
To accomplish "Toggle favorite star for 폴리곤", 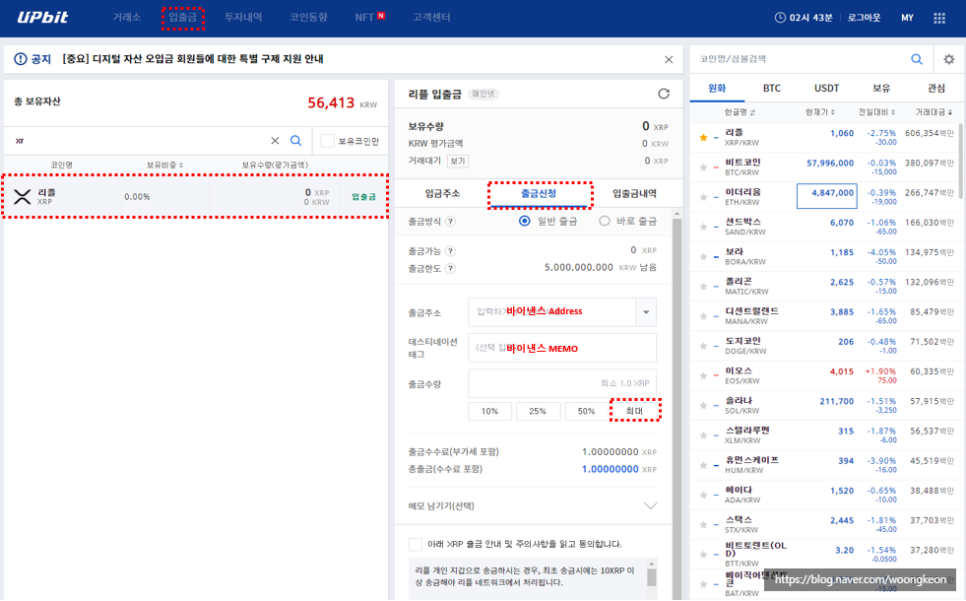I will click(703, 286).
